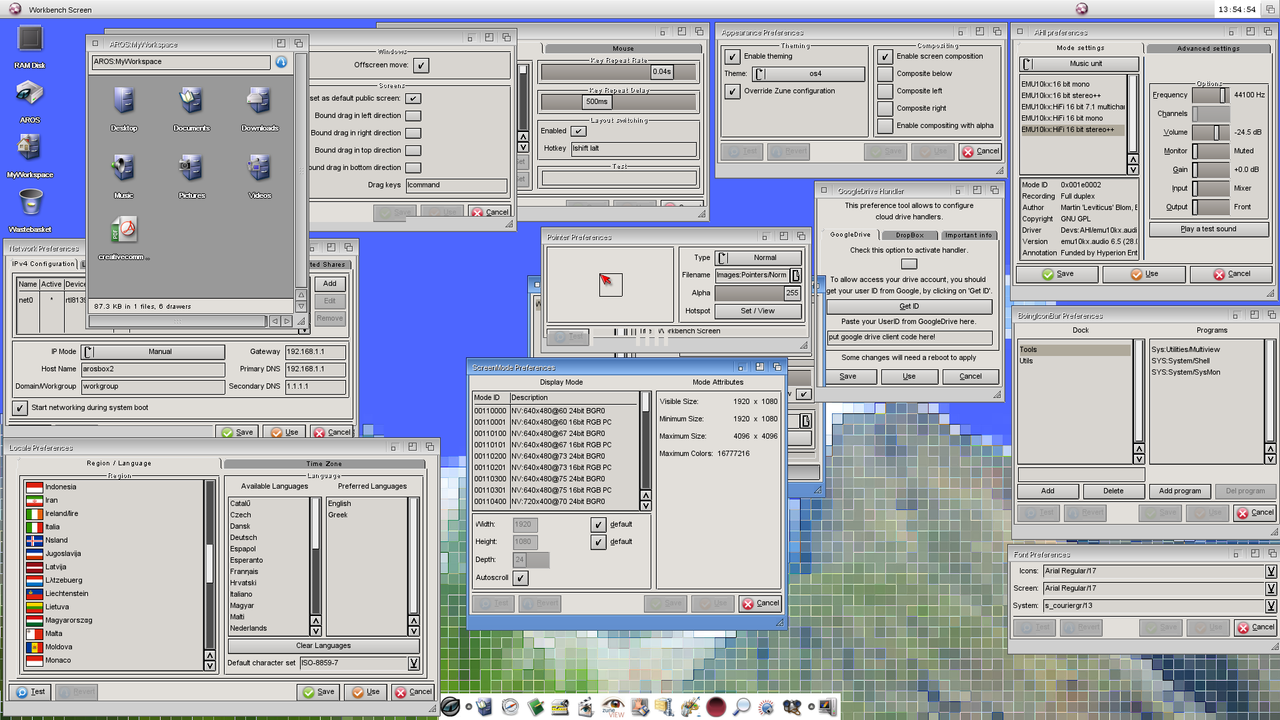Switch to Advanced settings tab in AHI
The height and width of the screenshot is (720, 1280).
coord(1208,48)
